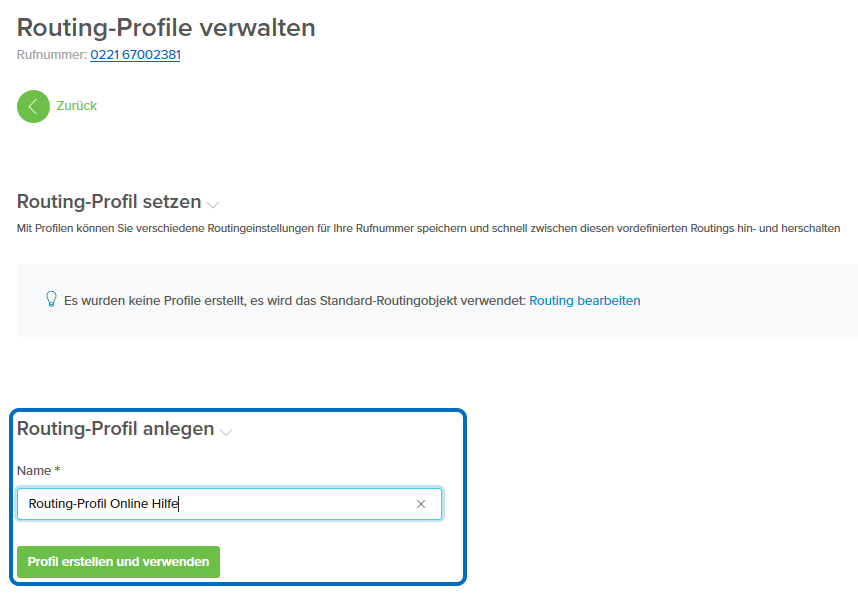Collapse the Routing-Profil anlegen chevron
858x594 pixels.
tap(226, 432)
